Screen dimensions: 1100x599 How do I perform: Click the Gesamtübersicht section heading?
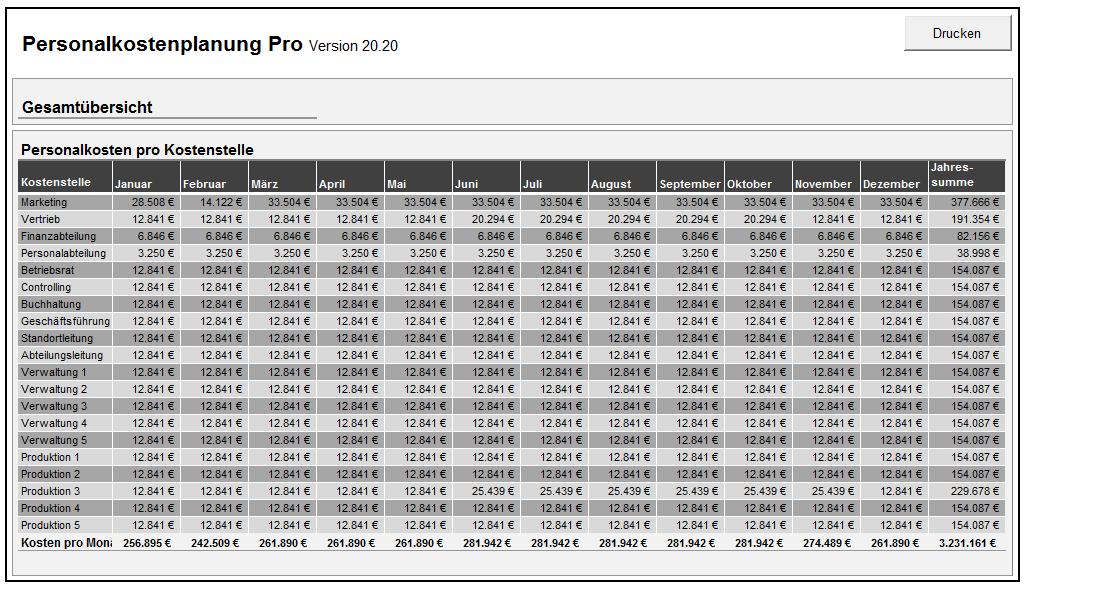[x=87, y=107]
